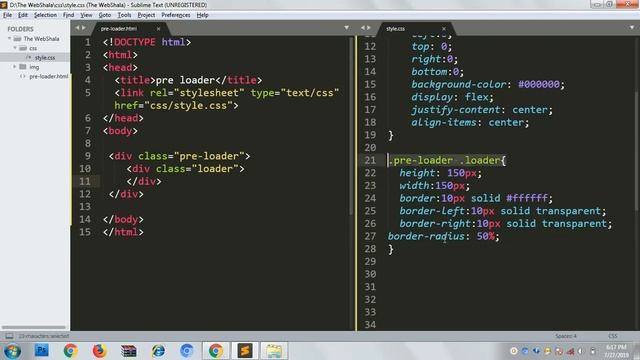Collapse The WebShala folder
The image size is (640, 360).
[9, 38]
